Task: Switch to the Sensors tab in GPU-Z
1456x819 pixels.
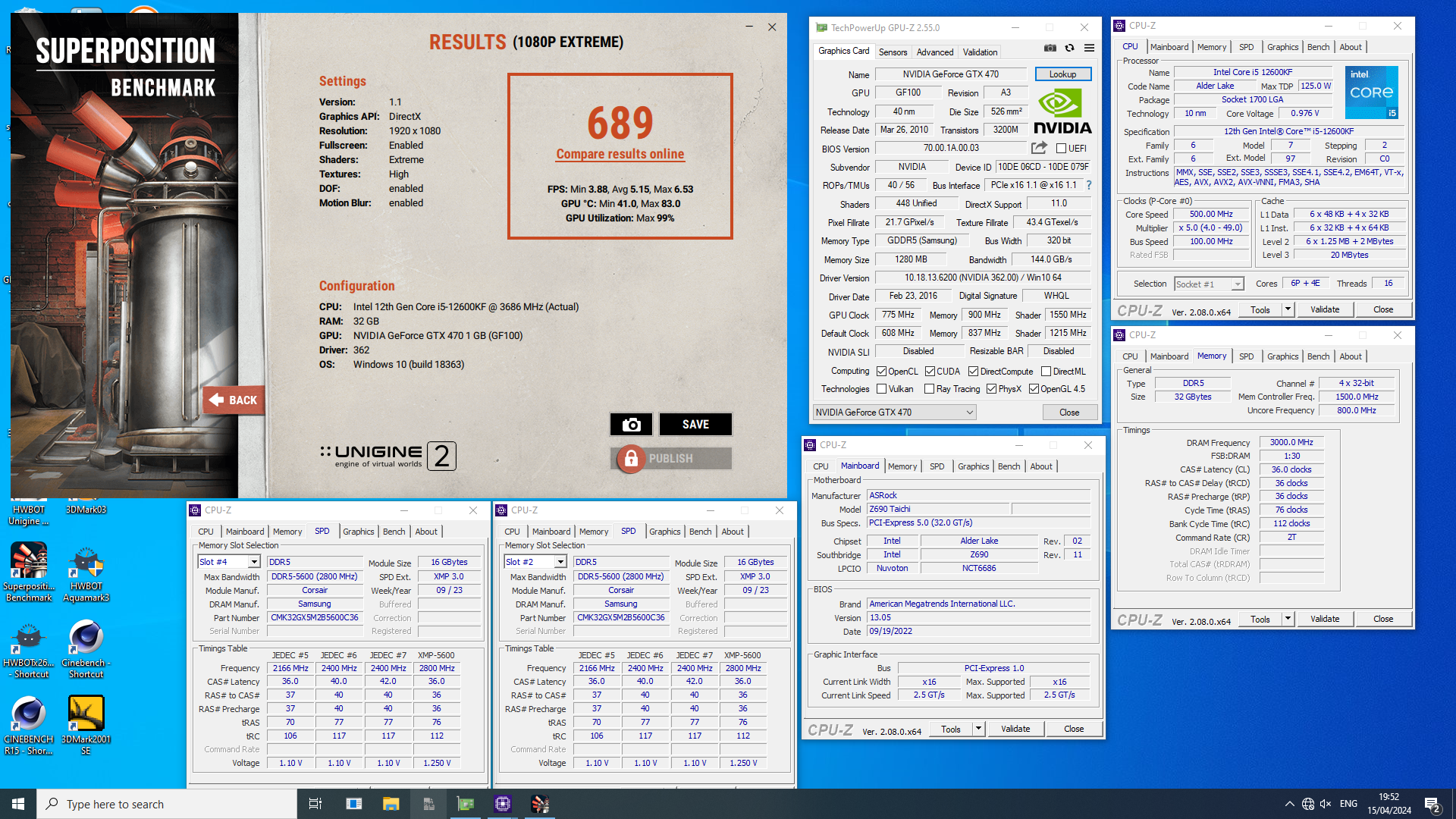Action: pyautogui.click(x=893, y=52)
